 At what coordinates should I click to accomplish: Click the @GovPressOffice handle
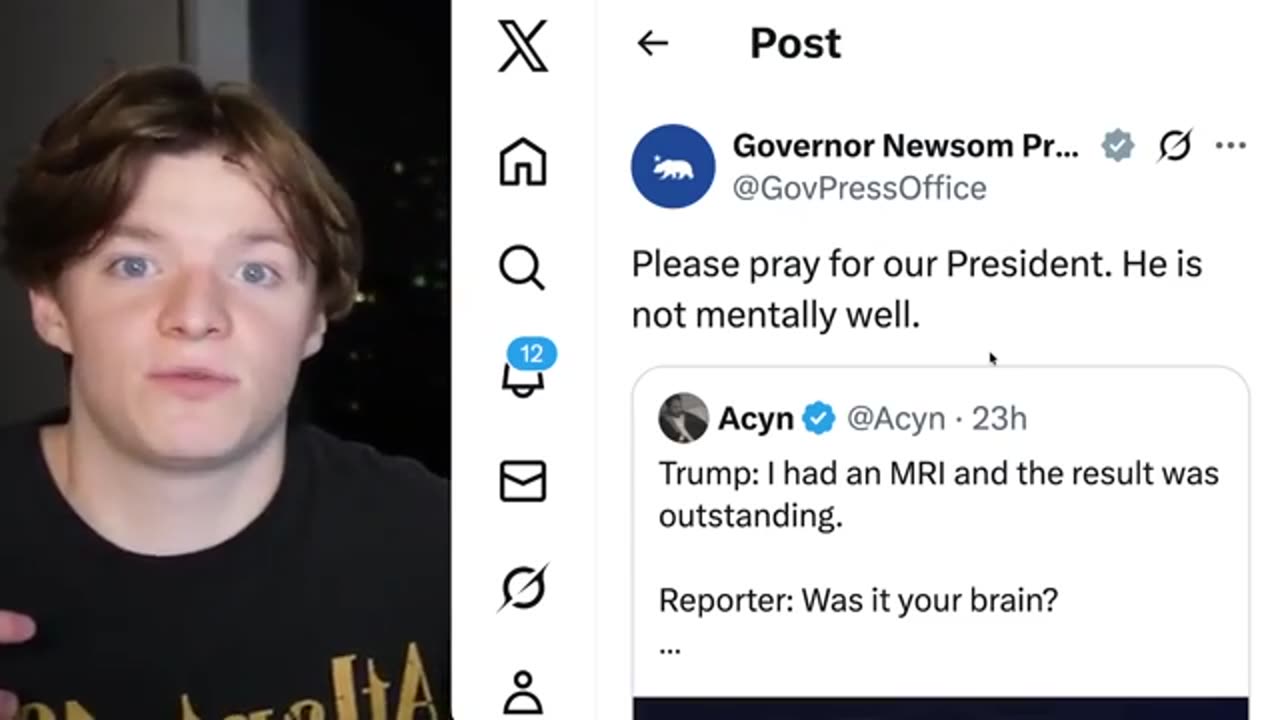click(860, 188)
